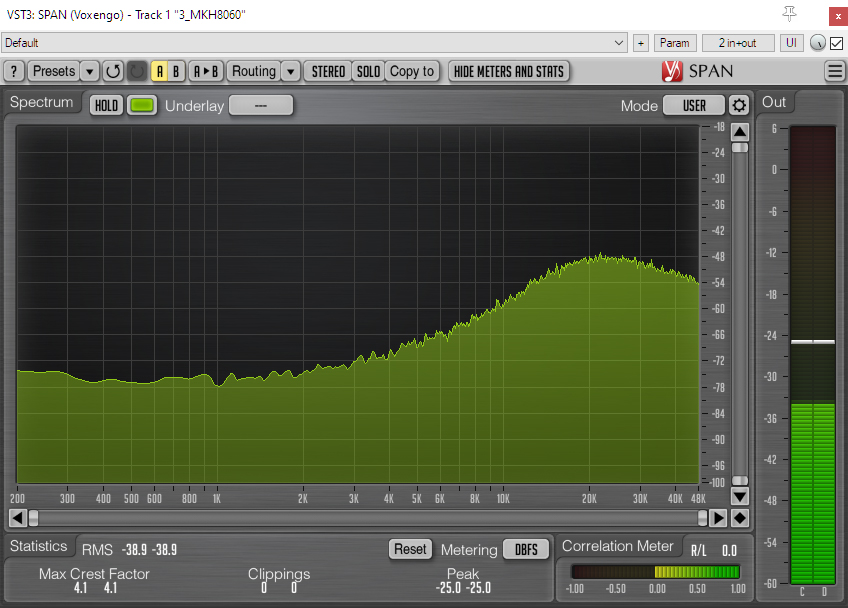Screen dimensions: 848x608
Task: Open the Default preset combo box
Action: click(x=314, y=43)
